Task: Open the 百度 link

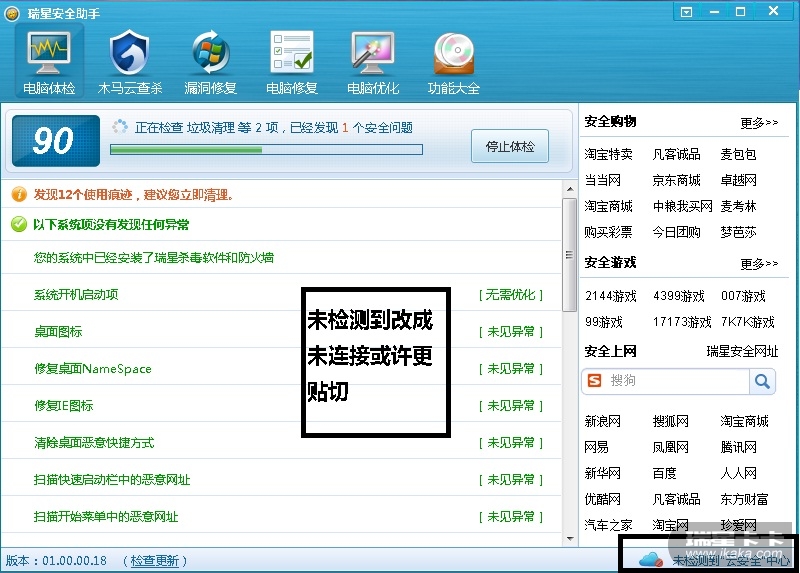Action: (x=664, y=474)
